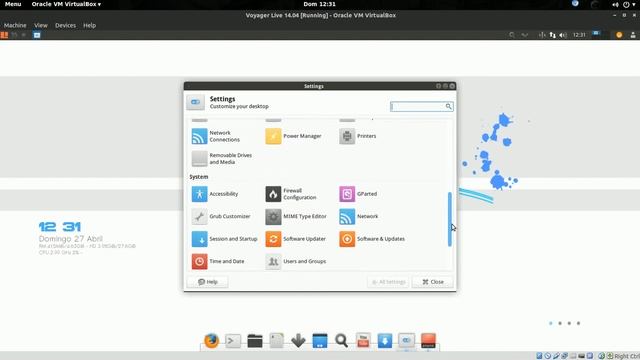Click the Settings search field

pos(421,107)
